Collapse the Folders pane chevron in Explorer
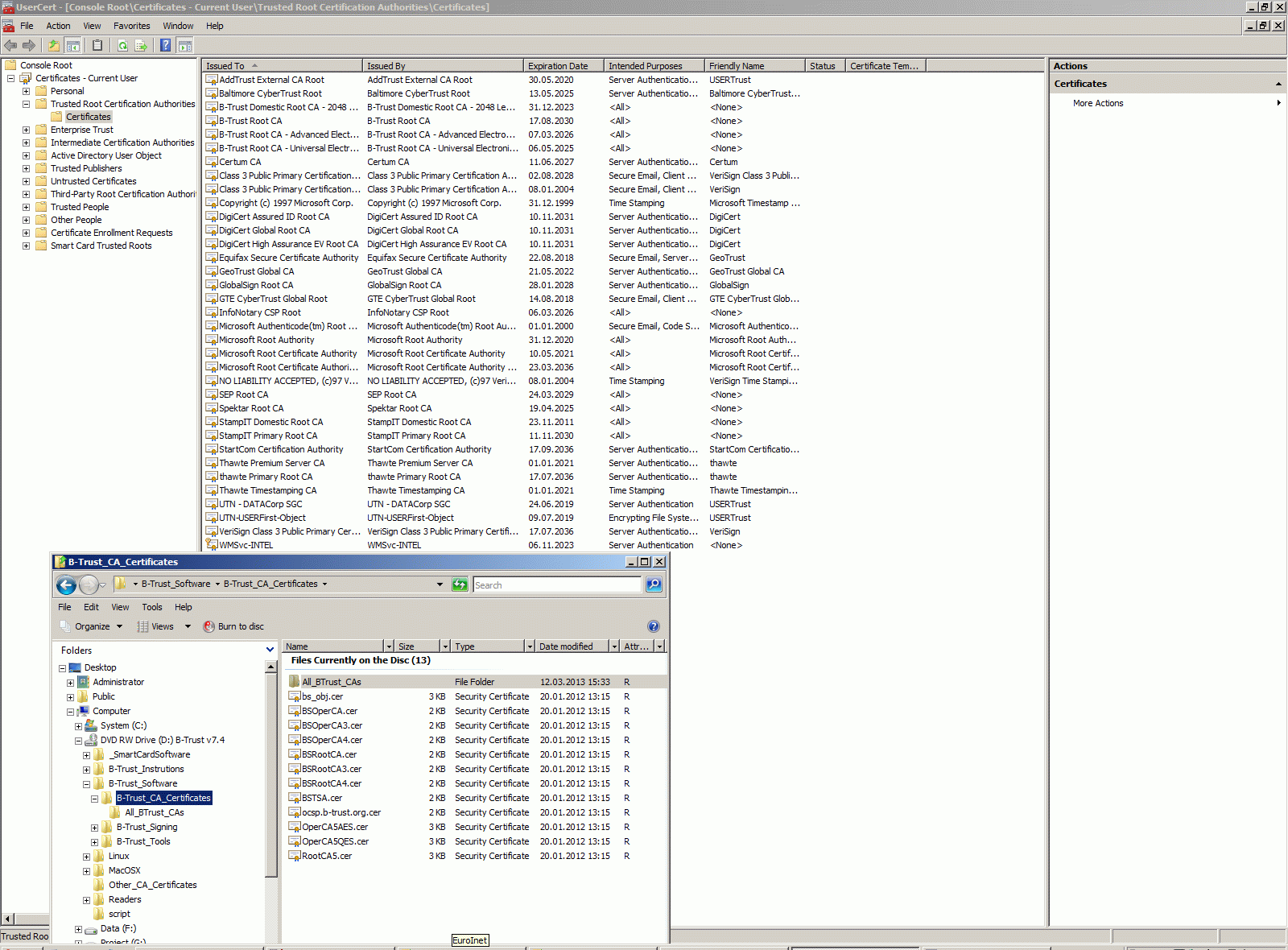The width and height of the screenshot is (1288, 950). pyautogui.click(x=270, y=650)
